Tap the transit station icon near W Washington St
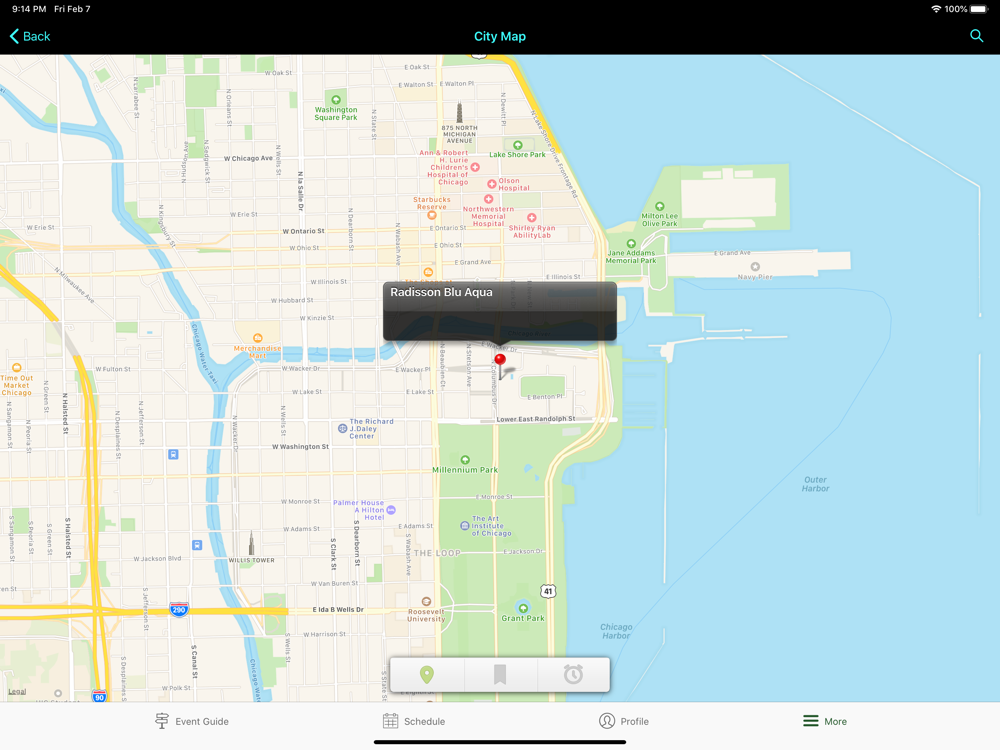1000x750 pixels. 173,455
